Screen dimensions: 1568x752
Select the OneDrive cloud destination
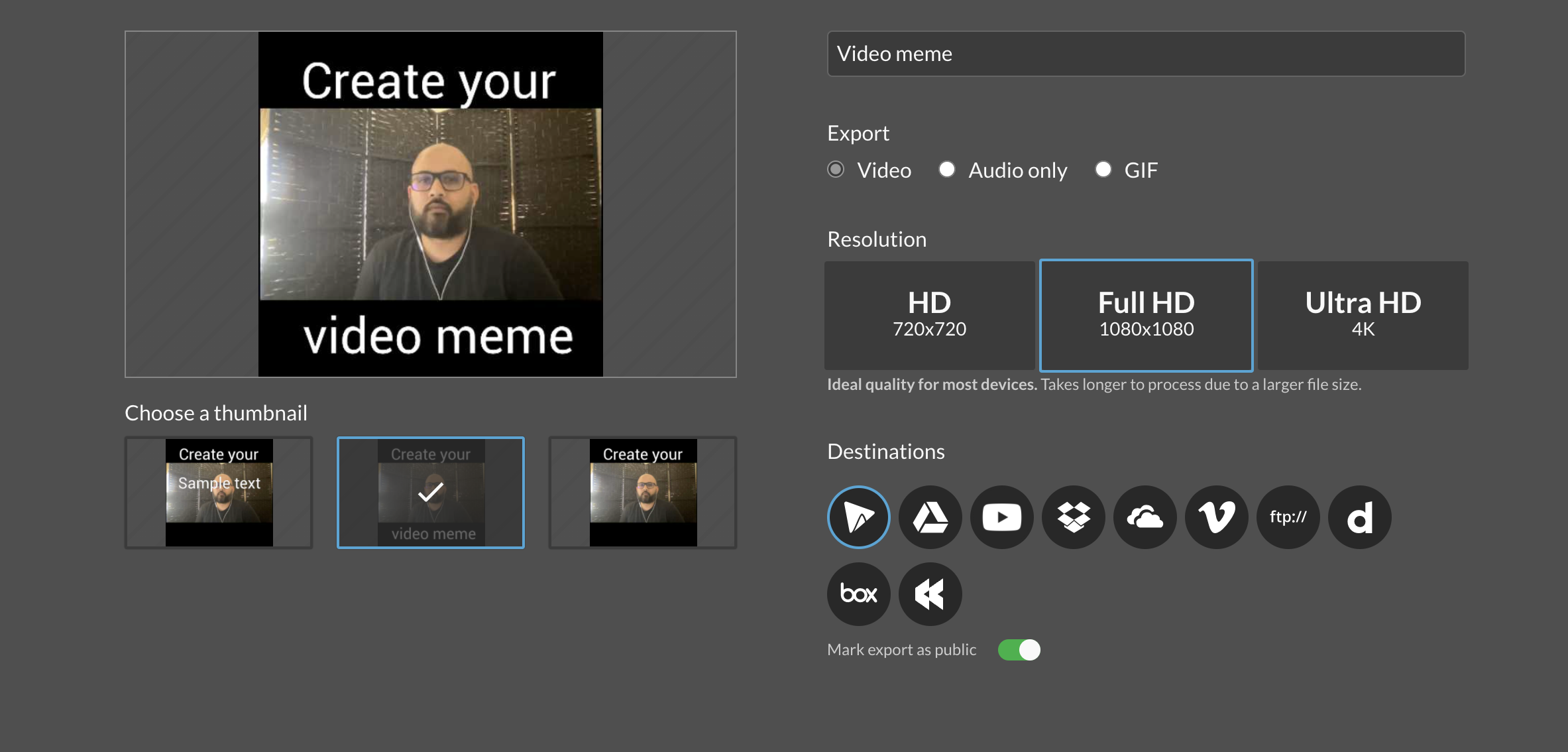click(1145, 517)
